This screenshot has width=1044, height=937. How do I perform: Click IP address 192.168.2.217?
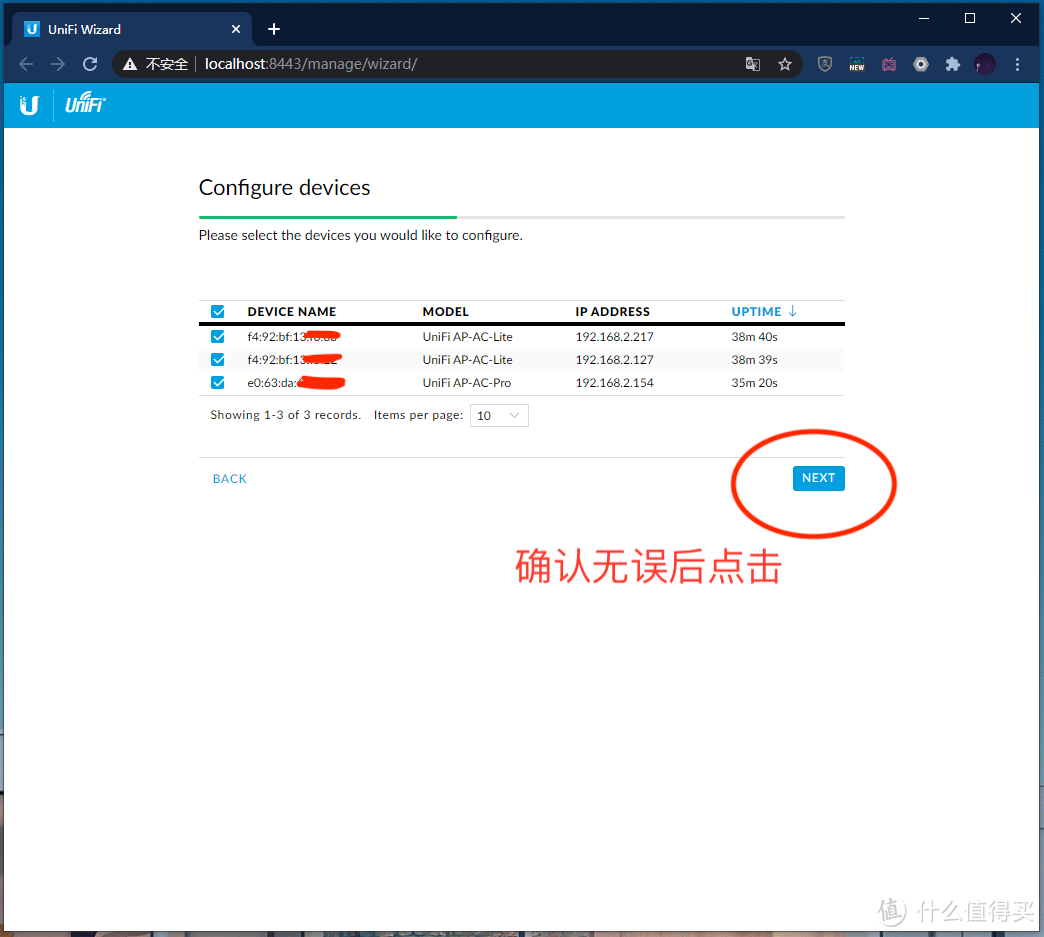(x=615, y=337)
